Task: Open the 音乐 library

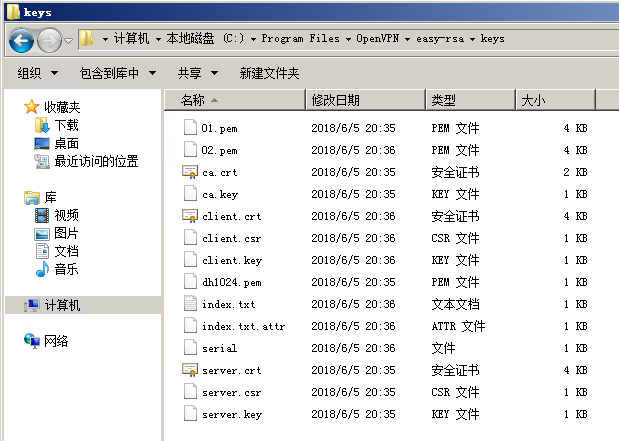Action: tap(66, 269)
